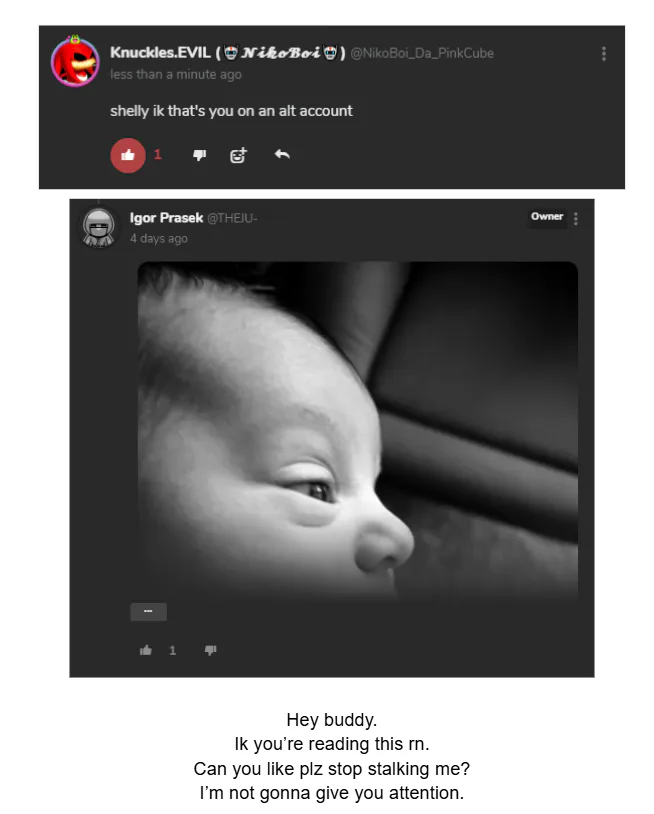Open the three-dot menu on Igor Prasek's post
Image resolution: width=654 pixels, height=814 pixels.
576,219
